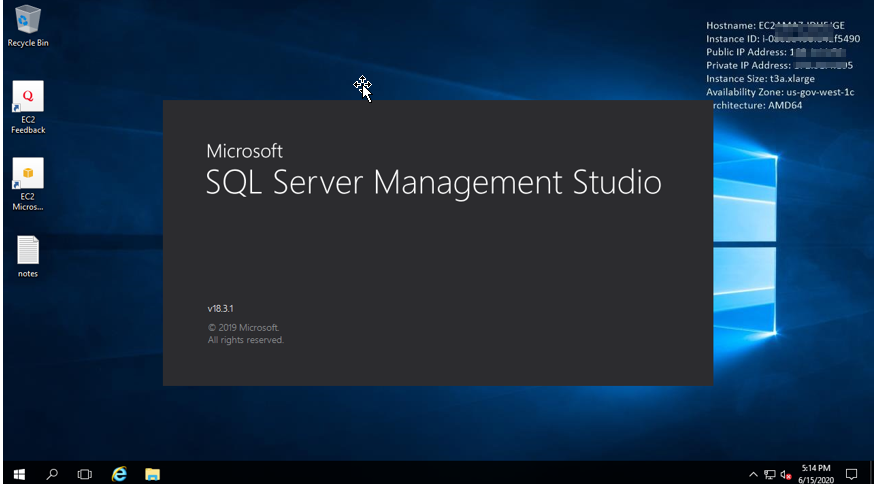Open Task View on the taskbar
Image resolution: width=874 pixels, height=484 pixels.
point(85,474)
